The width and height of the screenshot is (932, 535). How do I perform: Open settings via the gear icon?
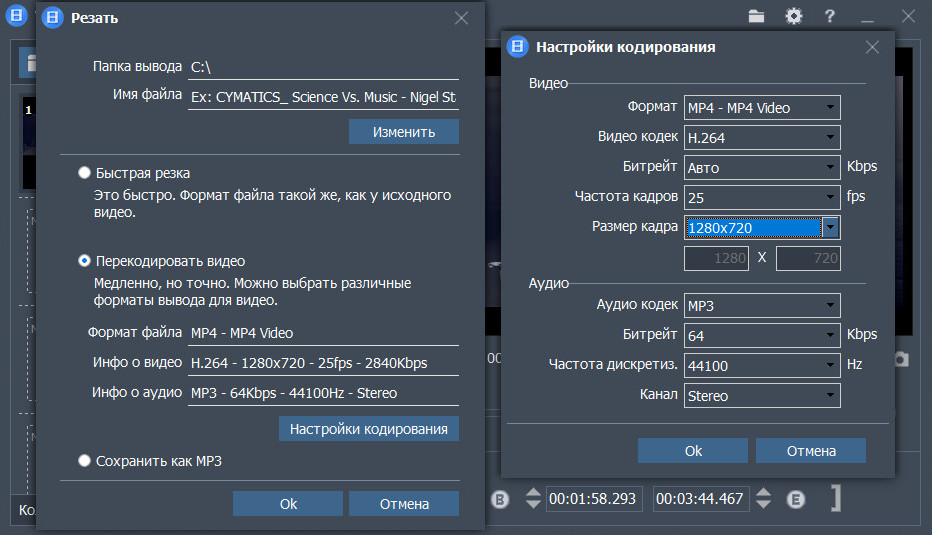793,16
